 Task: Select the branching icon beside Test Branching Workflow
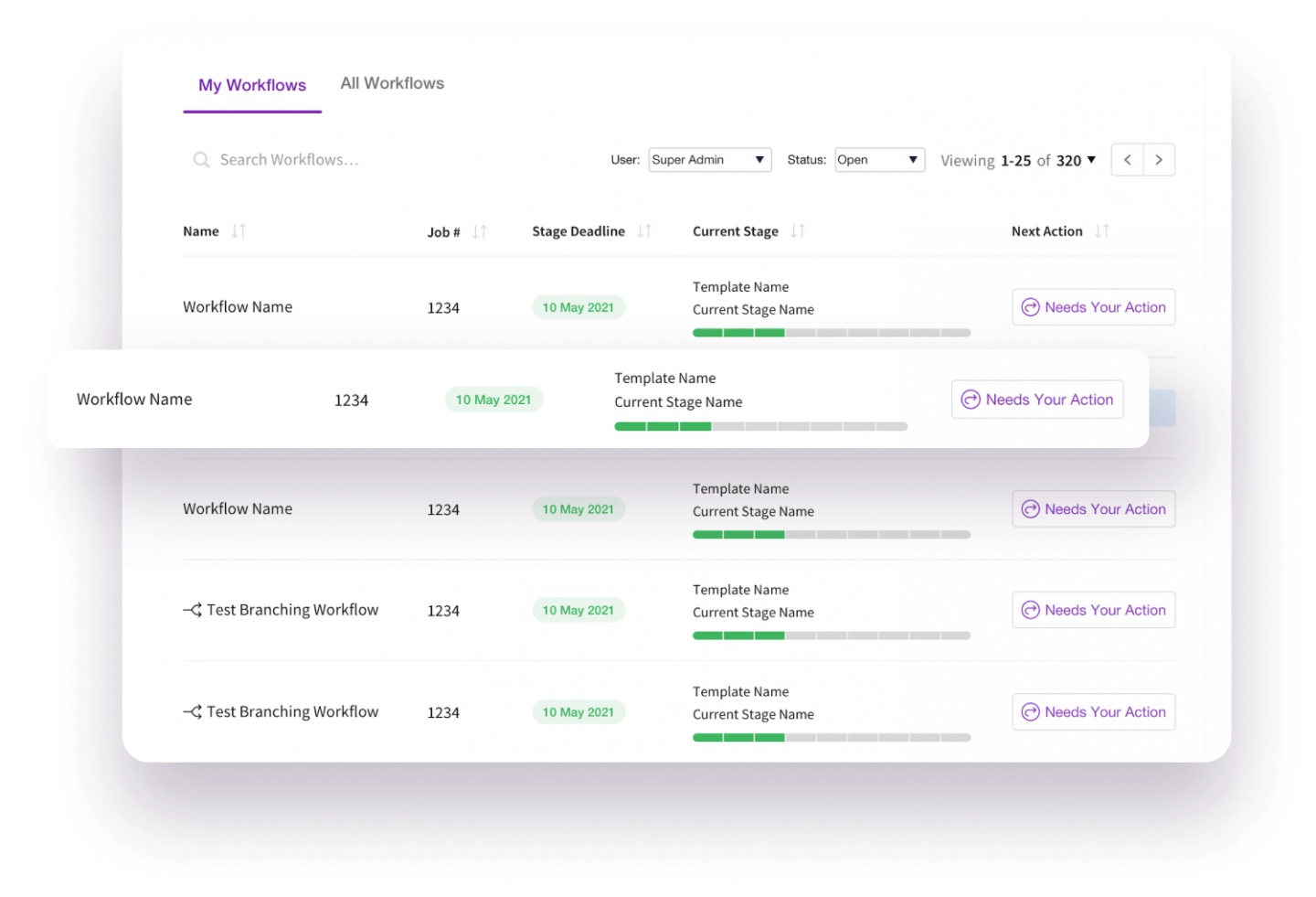click(x=190, y=609)
